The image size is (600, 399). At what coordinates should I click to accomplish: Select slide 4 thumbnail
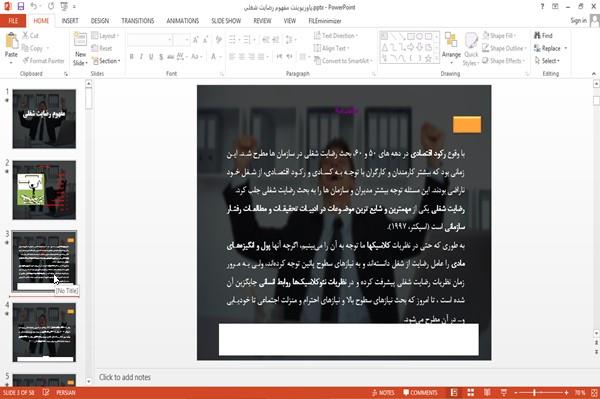(44, 332)
